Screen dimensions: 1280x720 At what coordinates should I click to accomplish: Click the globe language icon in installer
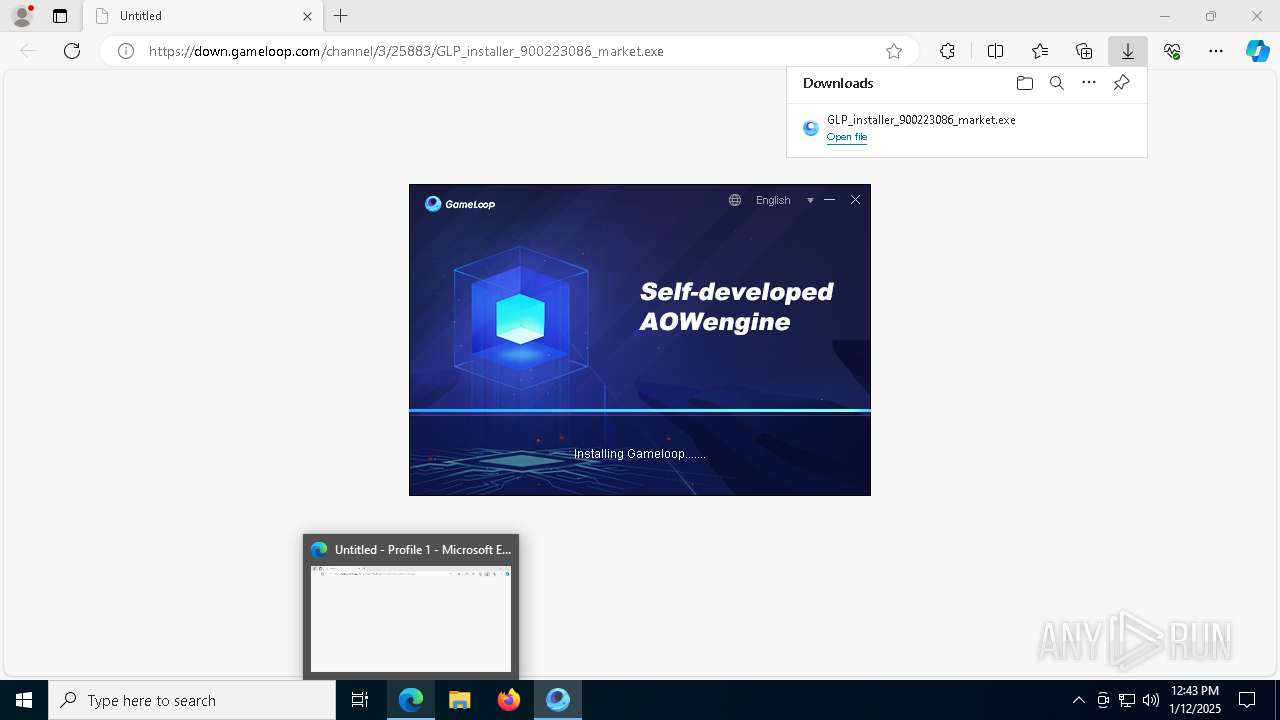point(735,200)
